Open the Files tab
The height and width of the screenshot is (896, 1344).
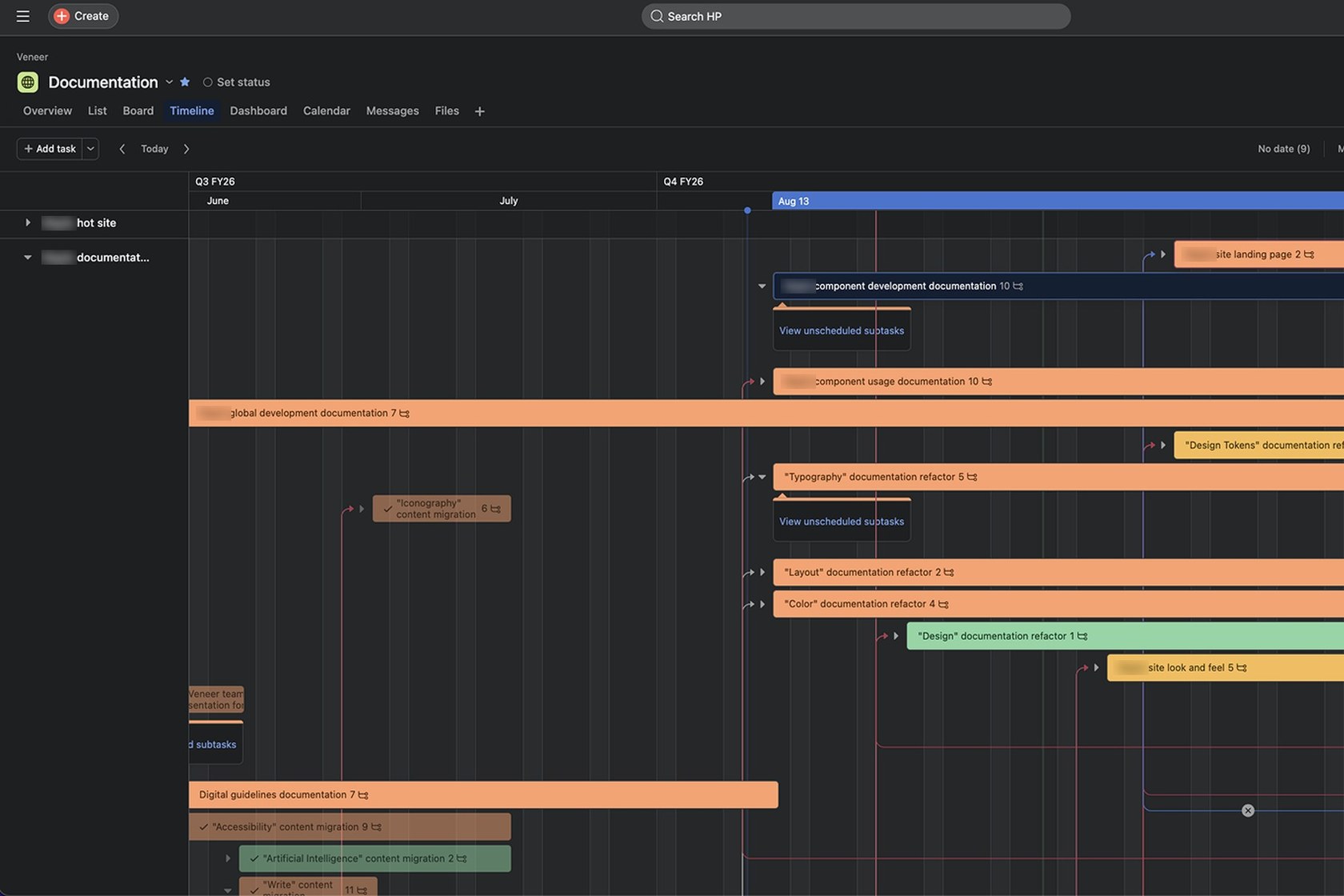tap(446, 110)
